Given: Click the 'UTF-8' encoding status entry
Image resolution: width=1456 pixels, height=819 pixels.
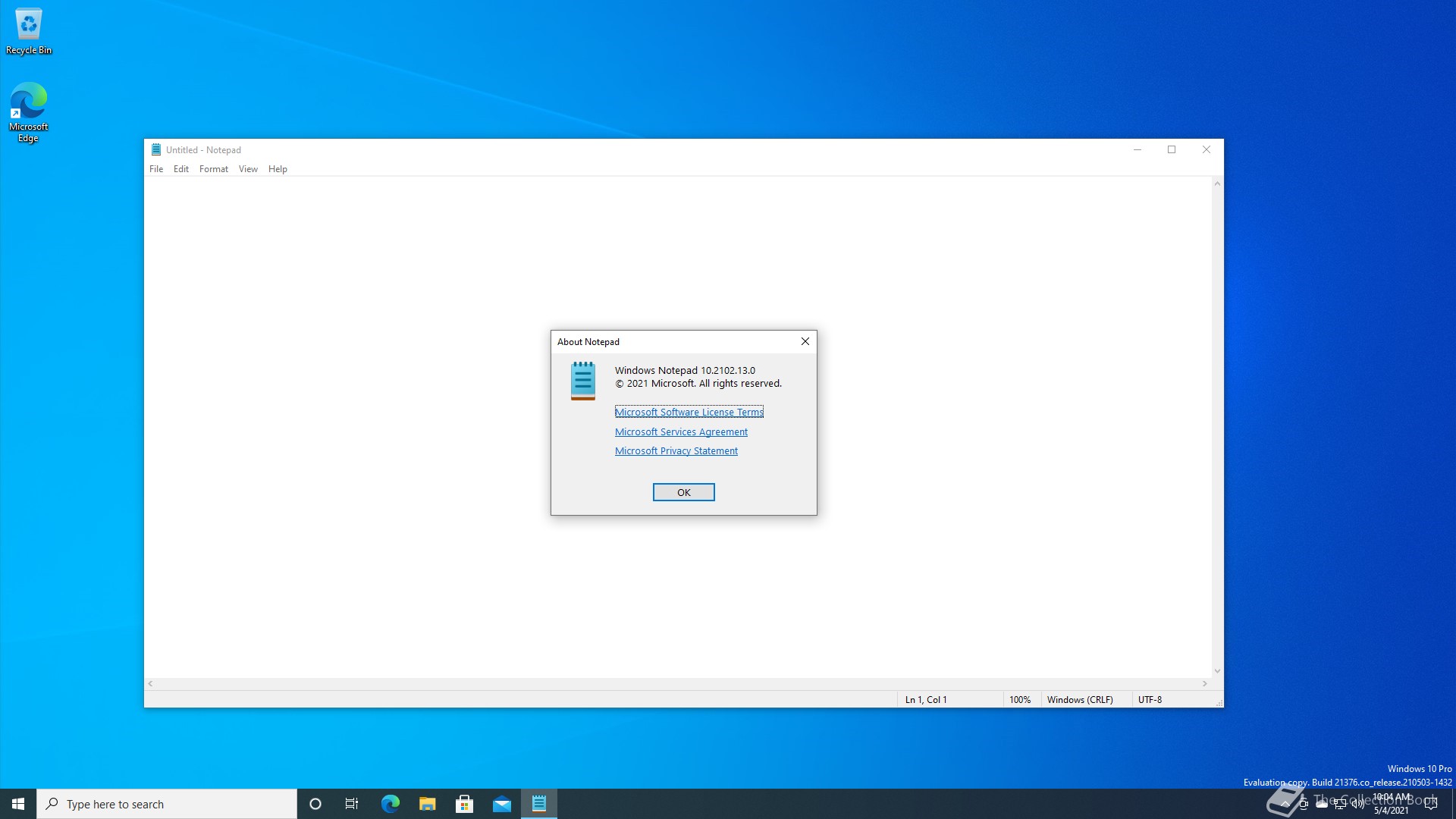Looking at the screenshot, I should pos(1150,699).
